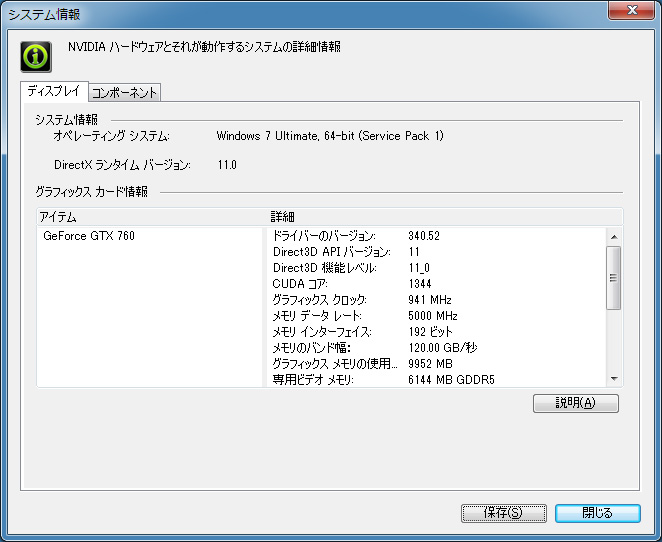The image size is (662, 542).
Task: Open the 説明(A) explanation button
Action: click(x=576, y=403)
